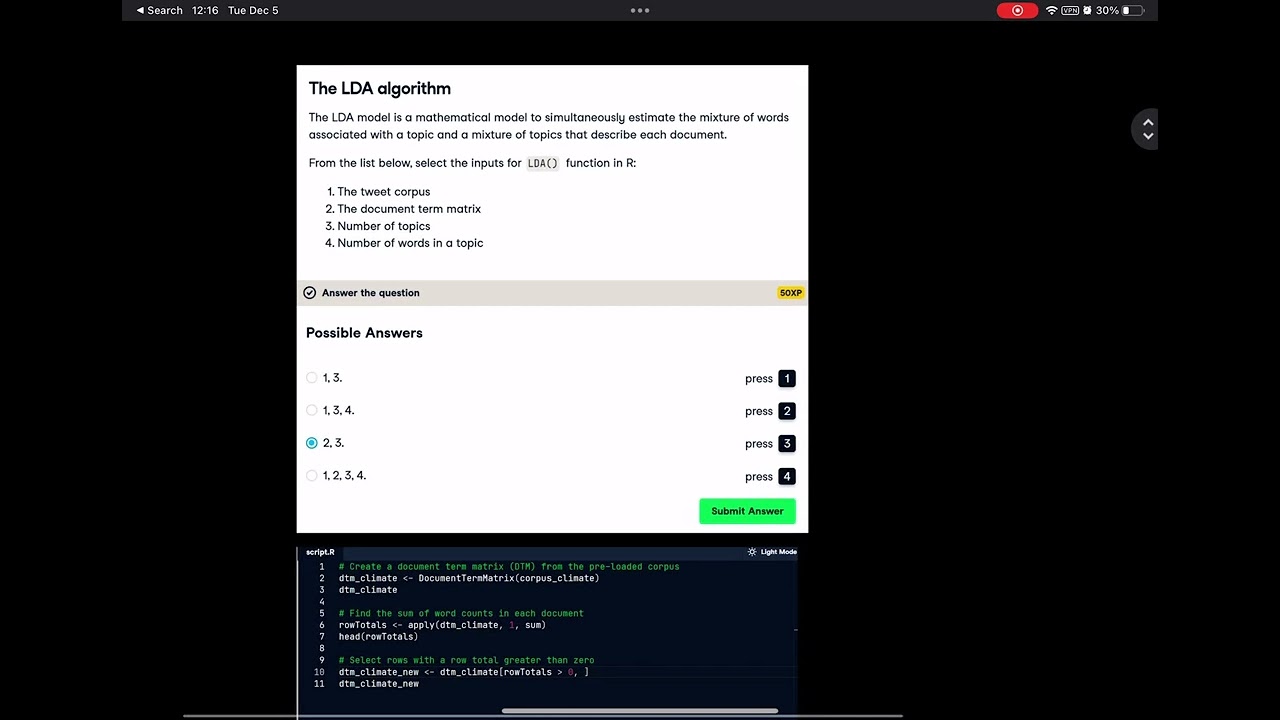Tap the VPN status indicator
1280x720 pixels.
pos(1070,10)
